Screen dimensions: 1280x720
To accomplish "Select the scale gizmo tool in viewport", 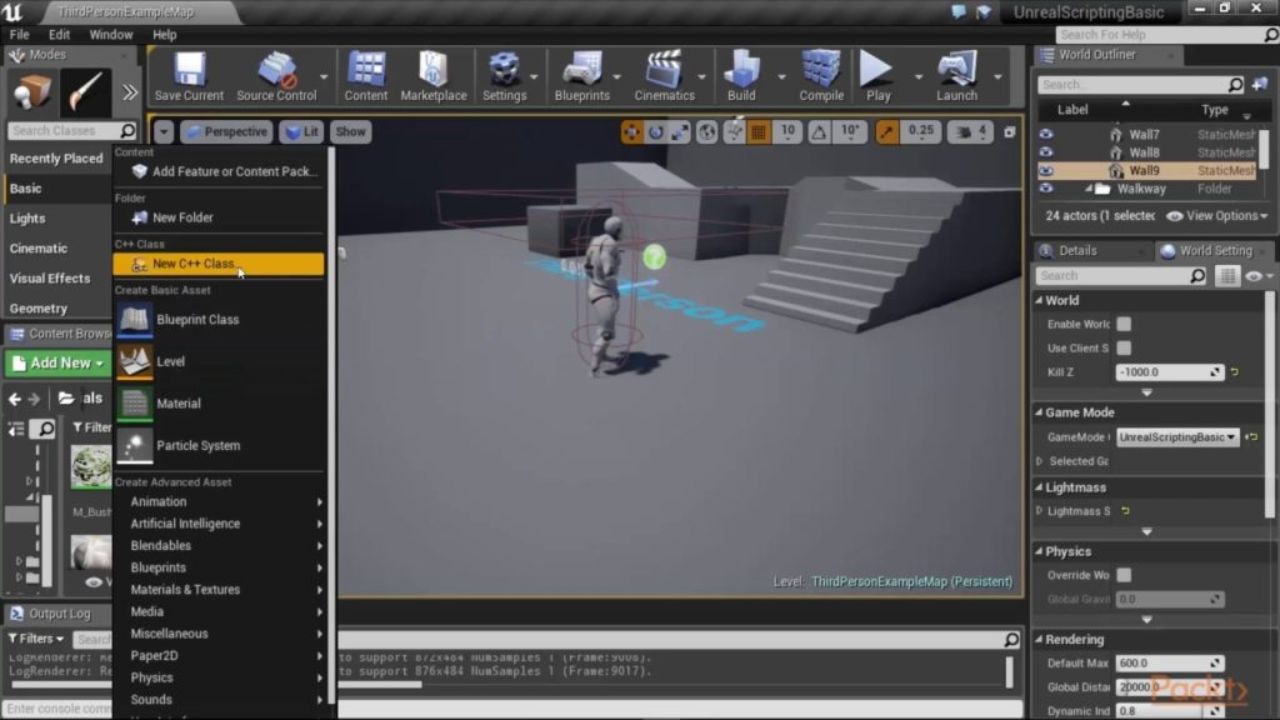I will (x=680, y=131).
